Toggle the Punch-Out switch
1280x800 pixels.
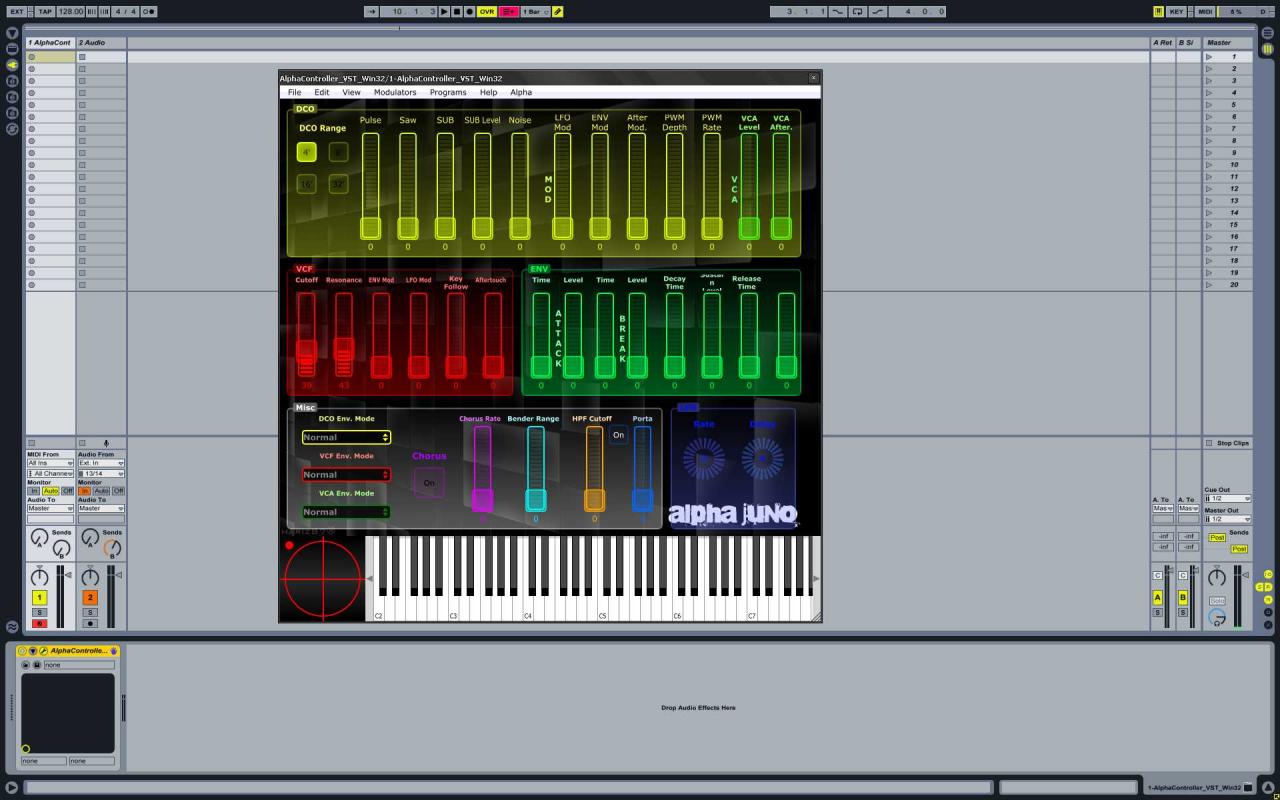tap(878, 11)
